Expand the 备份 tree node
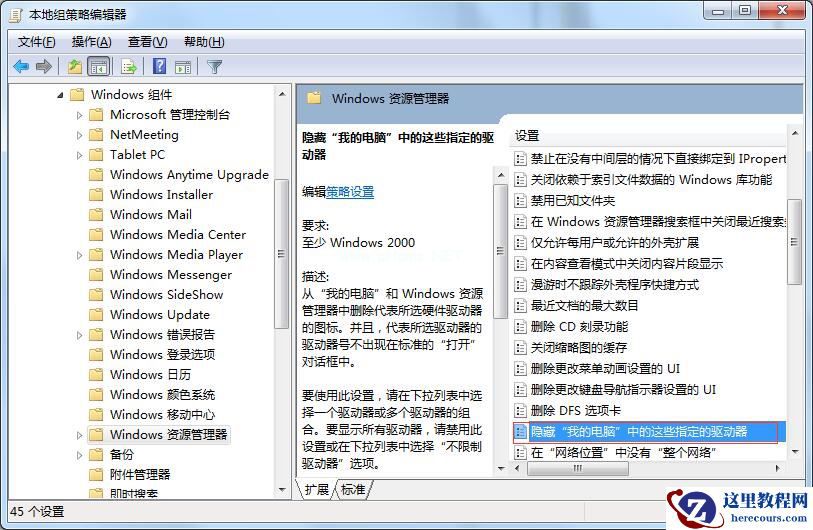Screen dimensions: 813x530 pyautogui.click(x=79, y=455)
